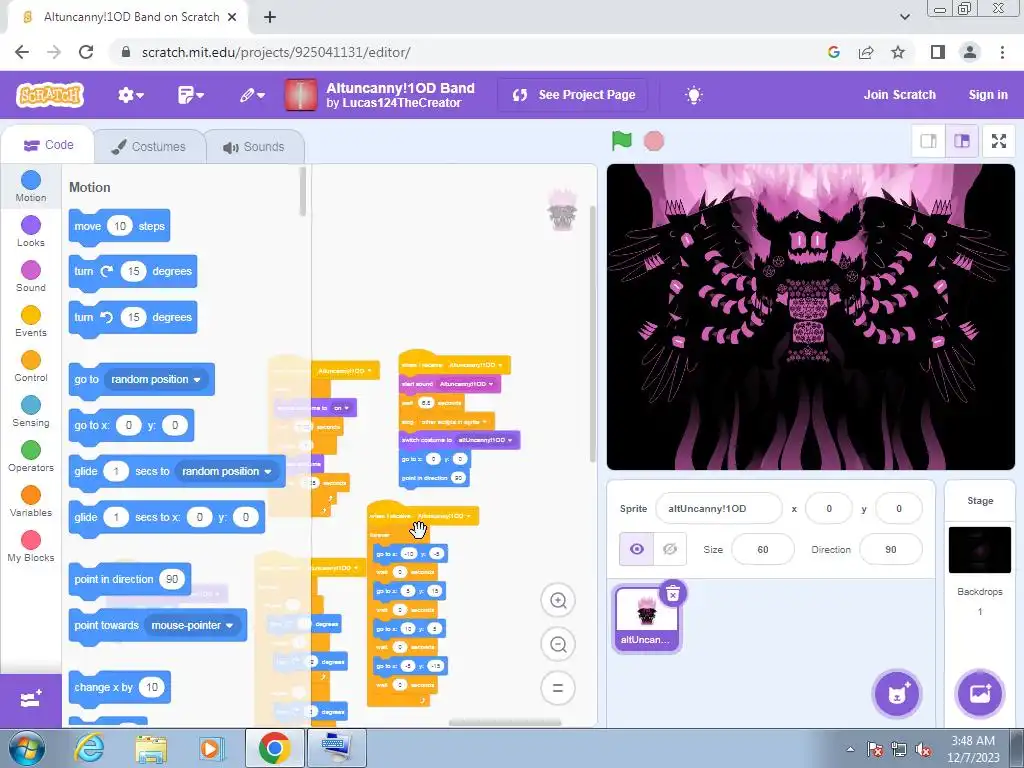Switch to the Code tab
The width and height of the screenshot is (1024, 768).
pos(48,145)
